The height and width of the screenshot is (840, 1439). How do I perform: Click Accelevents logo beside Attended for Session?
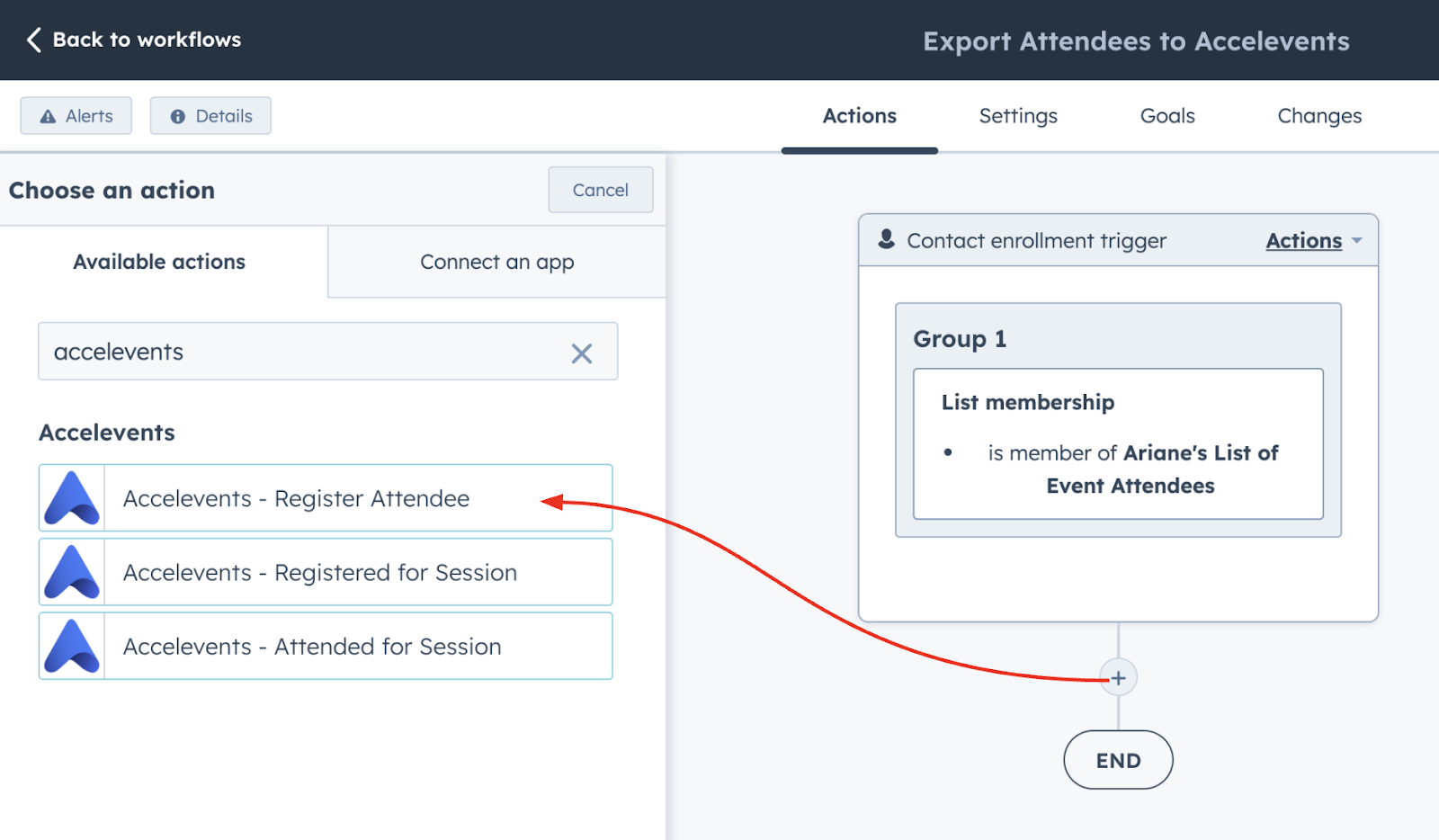click(72, 646)
